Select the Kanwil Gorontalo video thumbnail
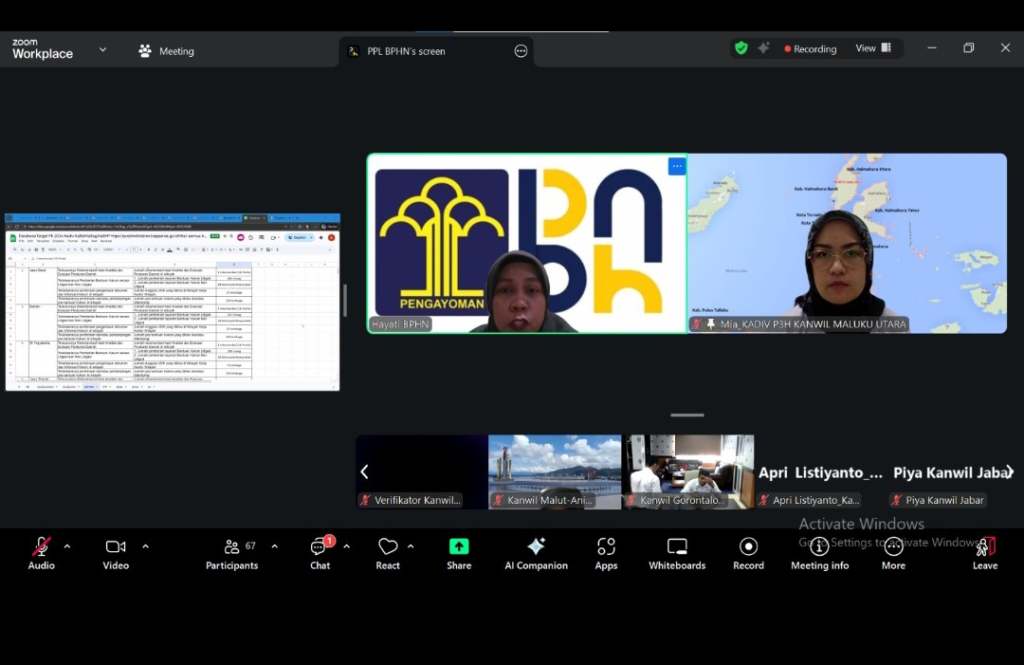This screenshot has width=1024, height=665. [688, 471]
